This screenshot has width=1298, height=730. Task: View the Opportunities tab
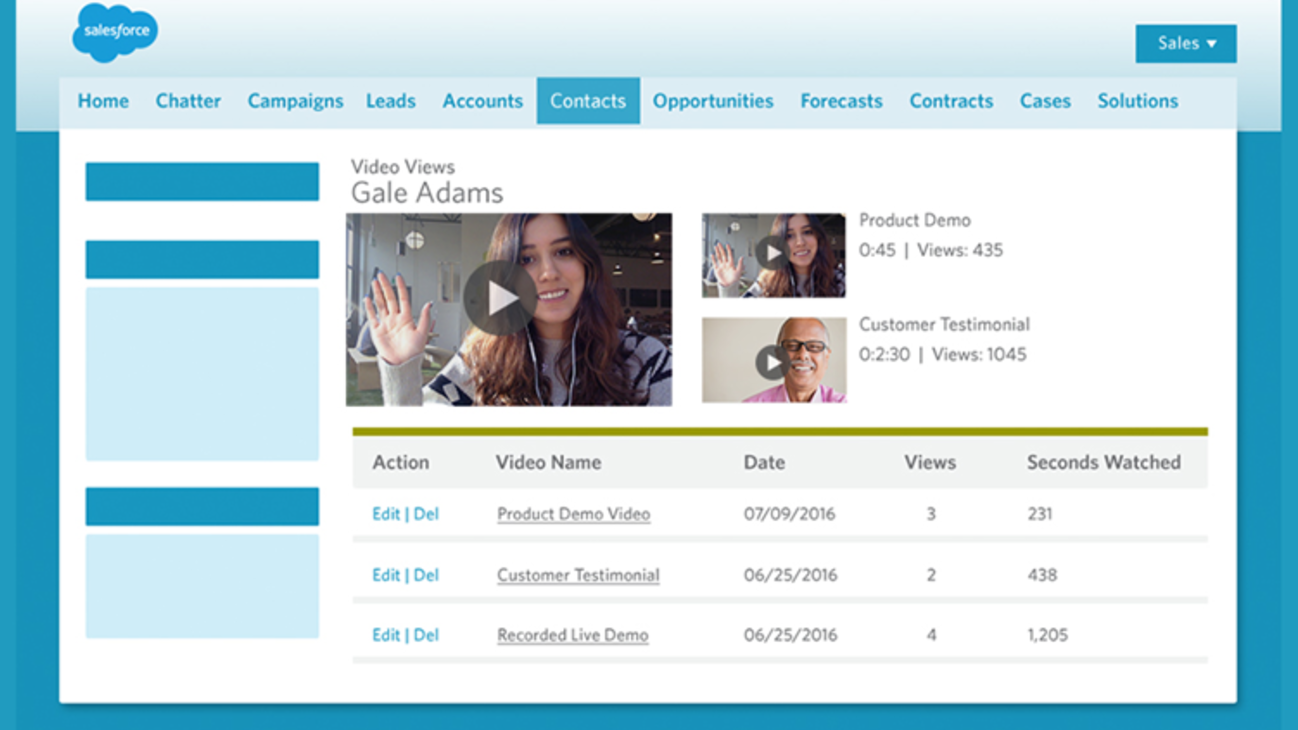712,100
